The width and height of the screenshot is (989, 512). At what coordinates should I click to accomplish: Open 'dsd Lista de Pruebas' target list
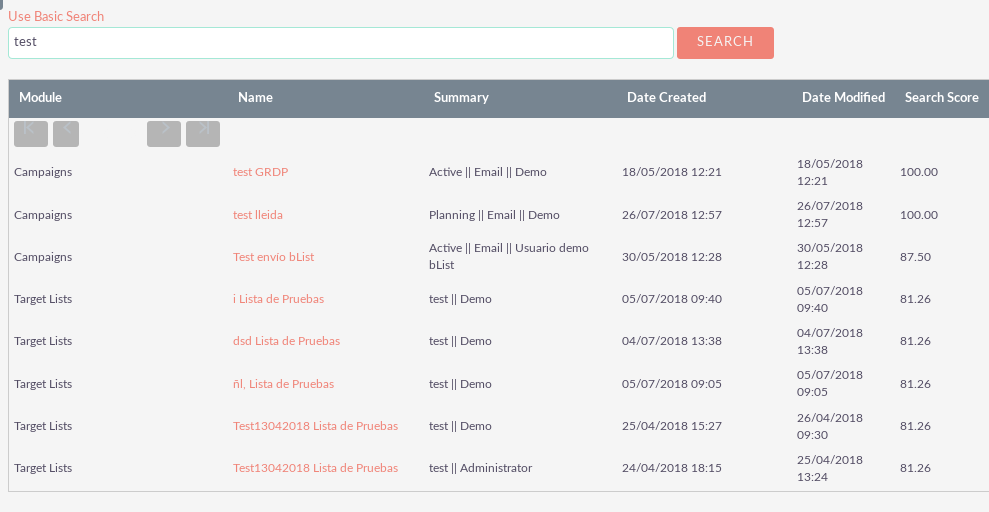tap(286, 341)
